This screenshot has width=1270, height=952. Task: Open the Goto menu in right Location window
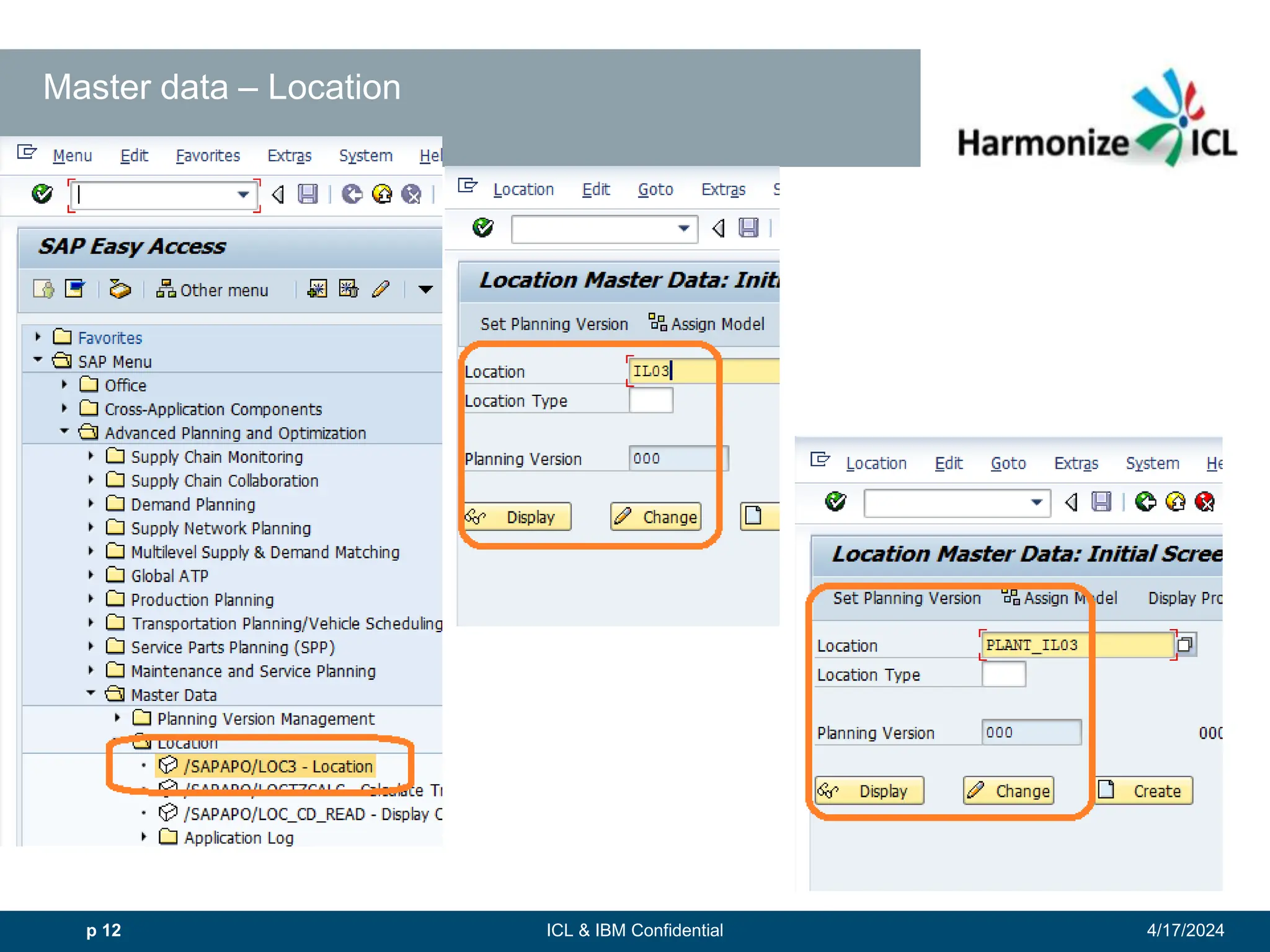coord(1008,463)
